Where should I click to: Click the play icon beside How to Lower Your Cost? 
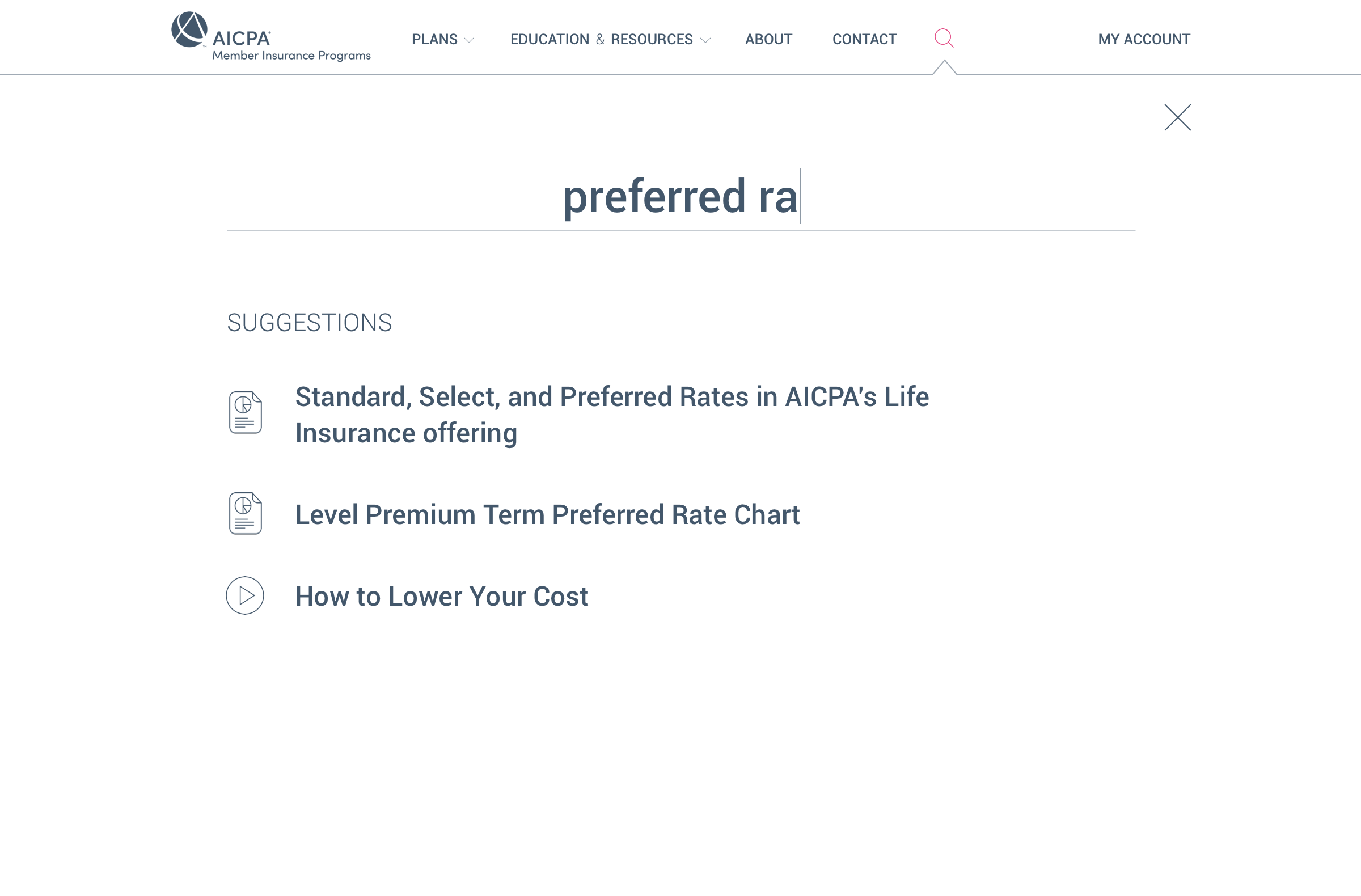pyautogui.click(x=245, y=596)
